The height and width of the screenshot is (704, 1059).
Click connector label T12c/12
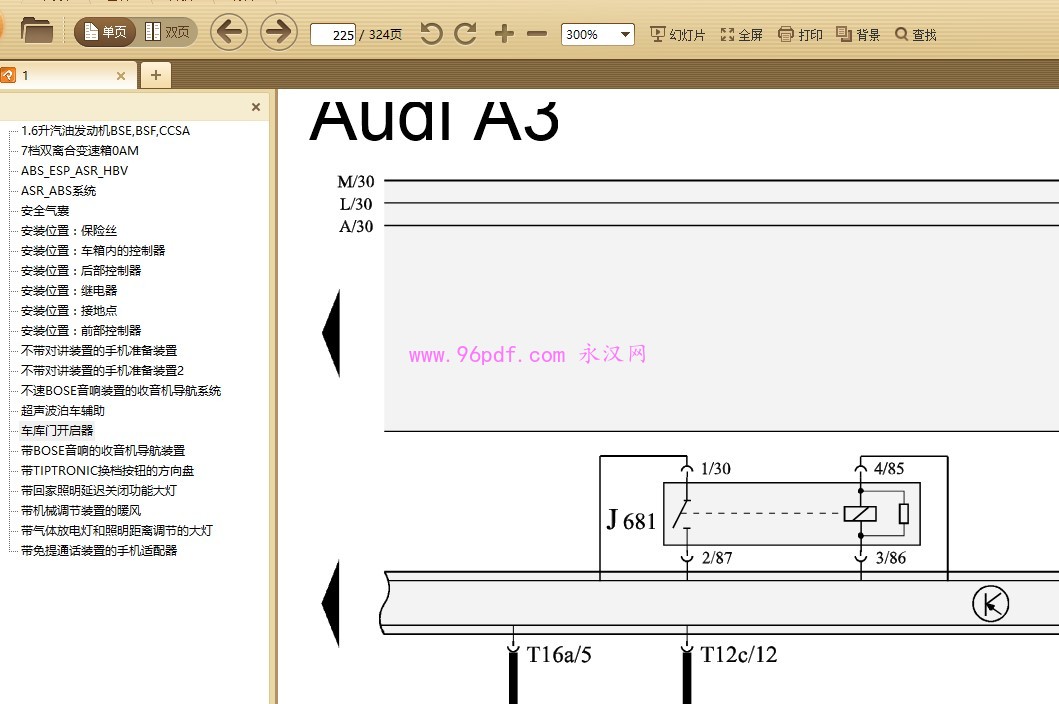(x=739, y=654)
